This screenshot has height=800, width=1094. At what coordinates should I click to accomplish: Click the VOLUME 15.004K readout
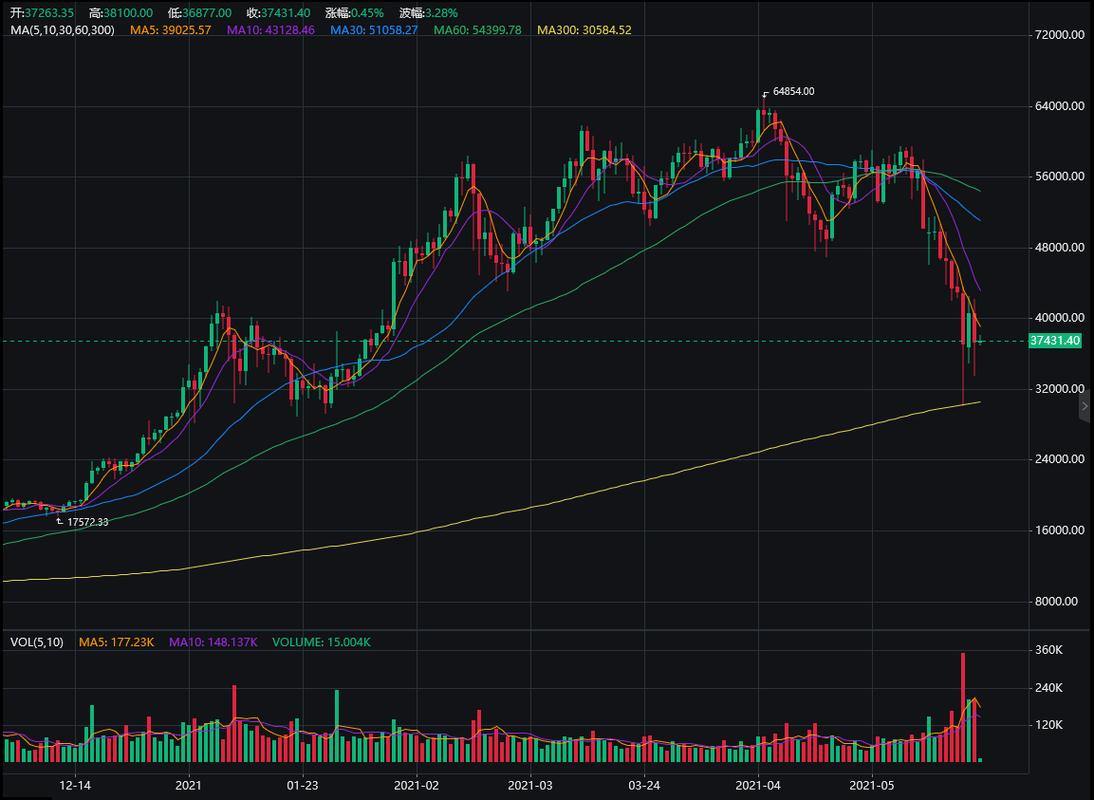pyautogui.click(x=321, y=642)
